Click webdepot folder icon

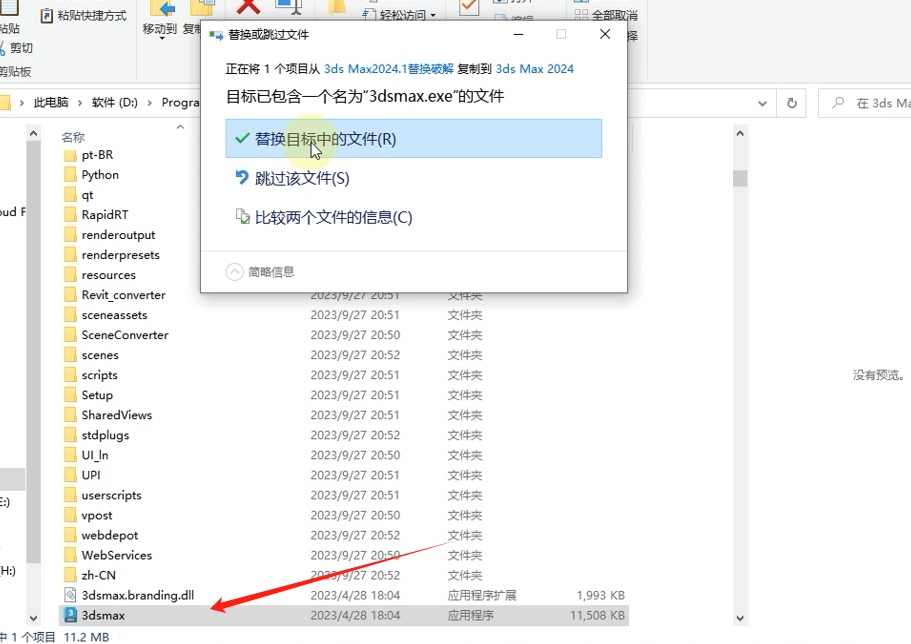pos(70,535)
